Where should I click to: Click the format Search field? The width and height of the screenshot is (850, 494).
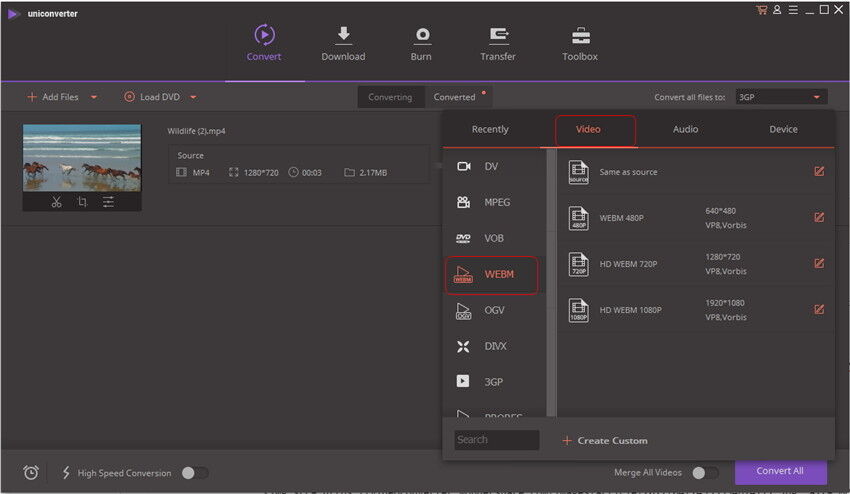pyautogui.click(x=497, y=440)
